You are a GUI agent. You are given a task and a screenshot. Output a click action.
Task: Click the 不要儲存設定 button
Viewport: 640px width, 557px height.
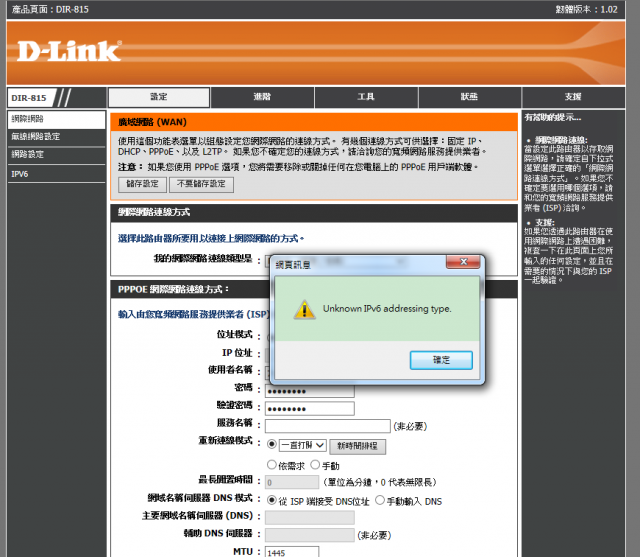click(201, 184)
